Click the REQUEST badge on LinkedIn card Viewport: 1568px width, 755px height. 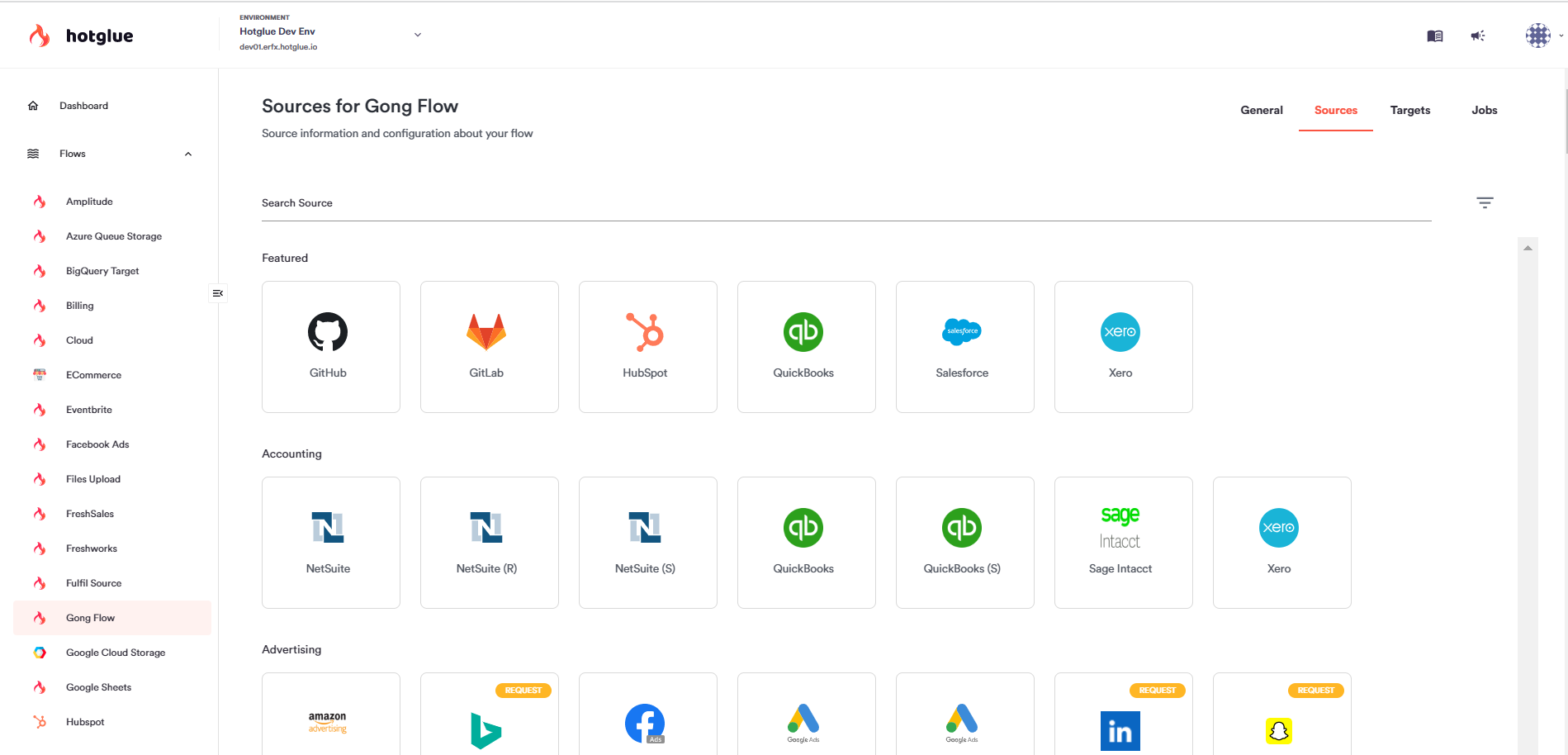pos(1157,691)
